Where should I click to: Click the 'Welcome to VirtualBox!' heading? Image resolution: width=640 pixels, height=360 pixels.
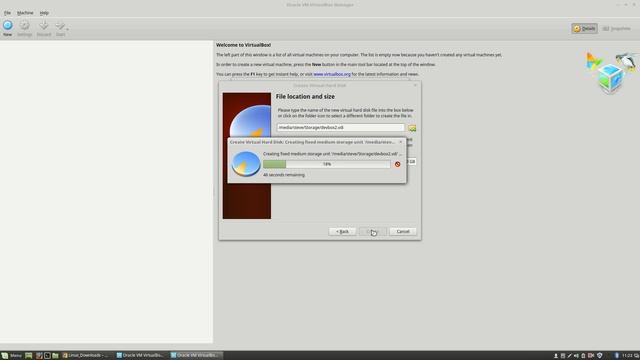click(x=243, y=45)
